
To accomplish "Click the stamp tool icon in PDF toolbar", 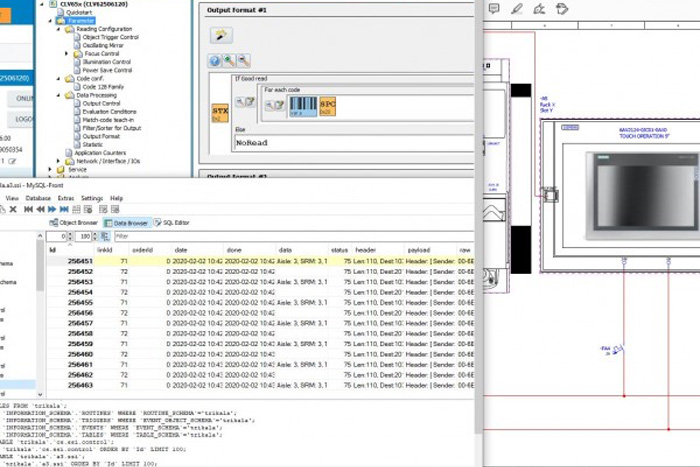I will point(562,8).
